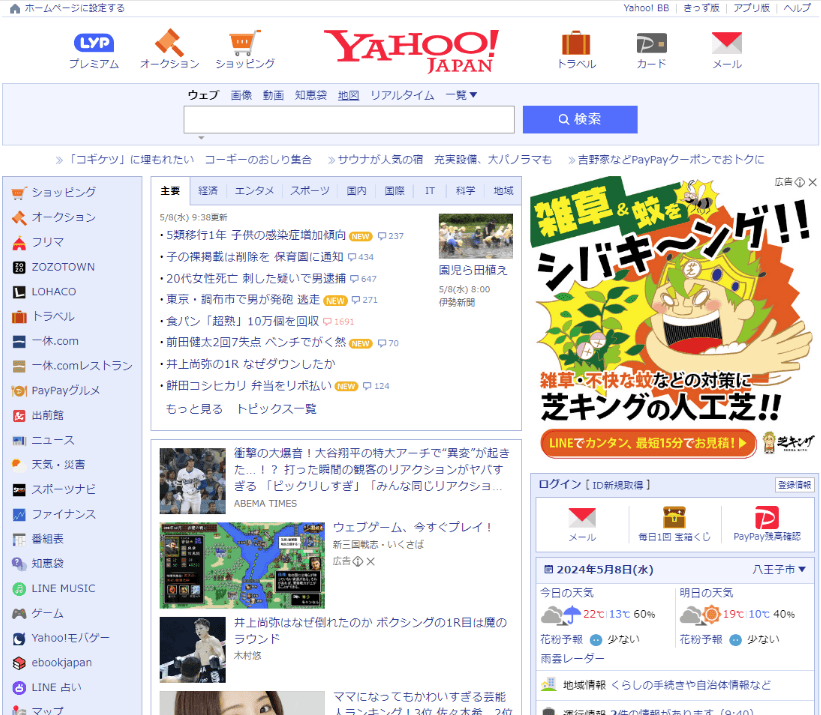
Task: Click inside the search input box
Action: 347,119
